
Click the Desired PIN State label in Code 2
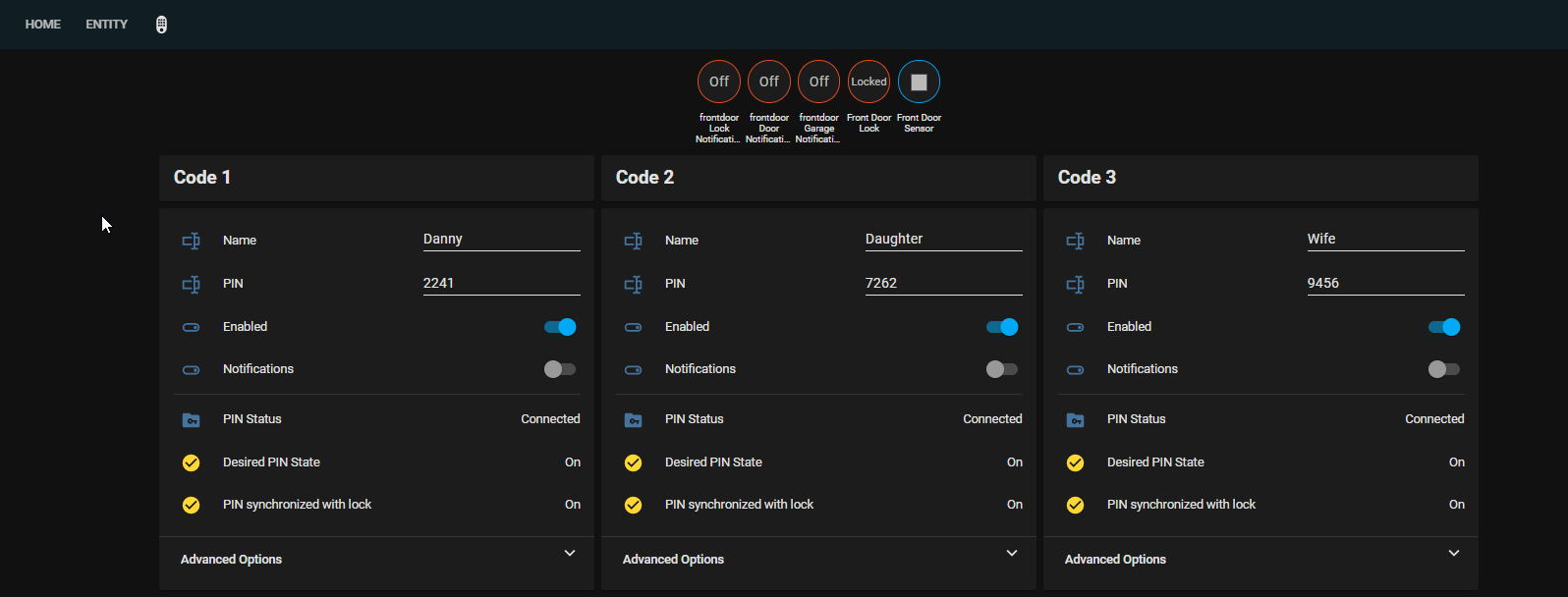[x=713, y=462]
